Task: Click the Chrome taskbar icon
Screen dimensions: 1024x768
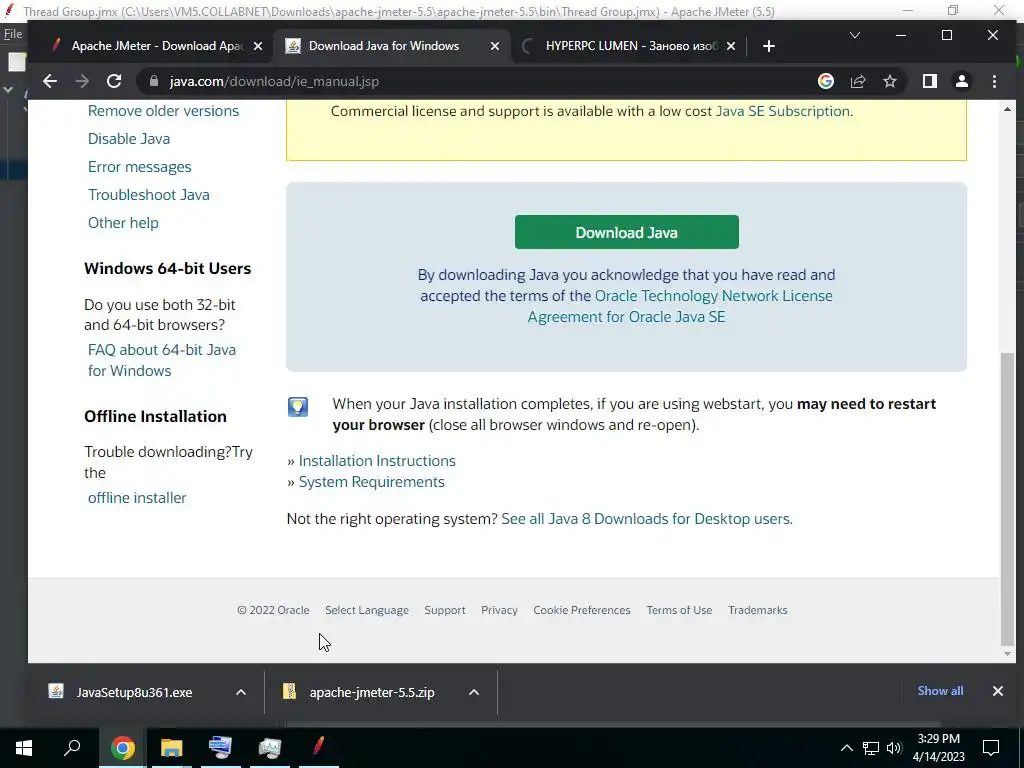Action: [x=122, y=748]
